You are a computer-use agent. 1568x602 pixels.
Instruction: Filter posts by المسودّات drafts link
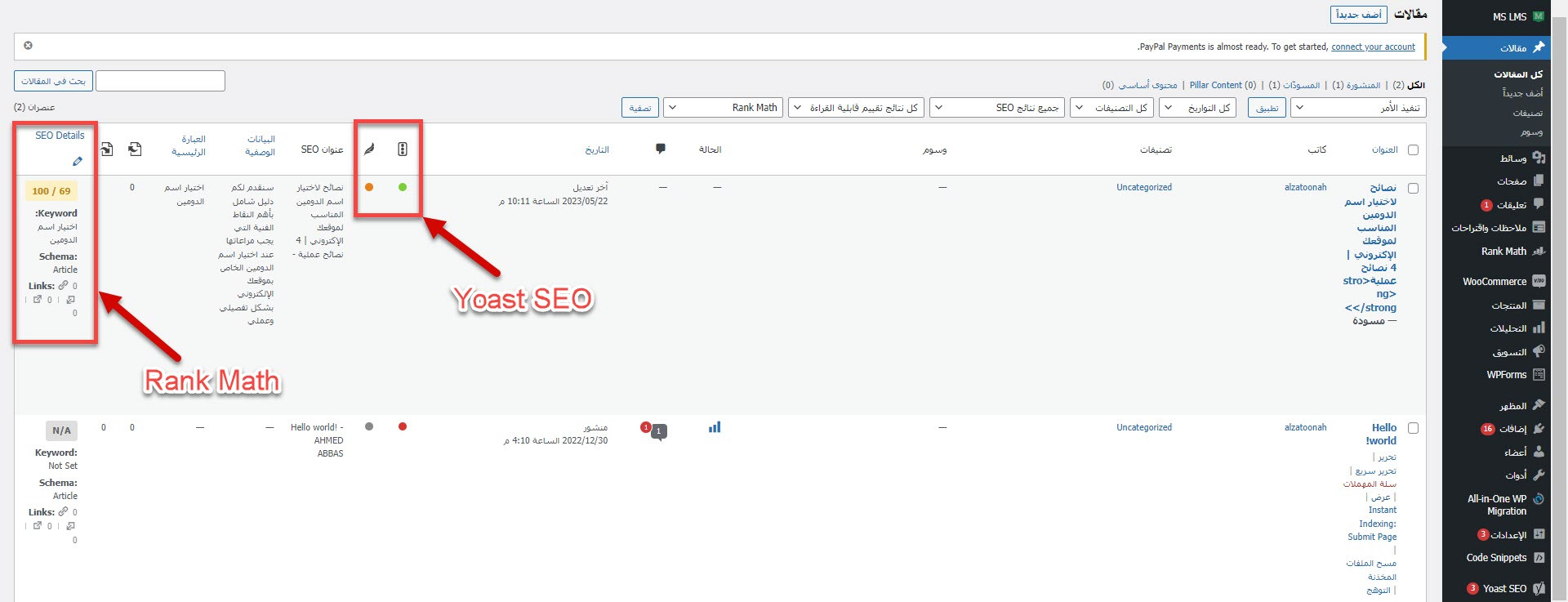pos(1301,85)
